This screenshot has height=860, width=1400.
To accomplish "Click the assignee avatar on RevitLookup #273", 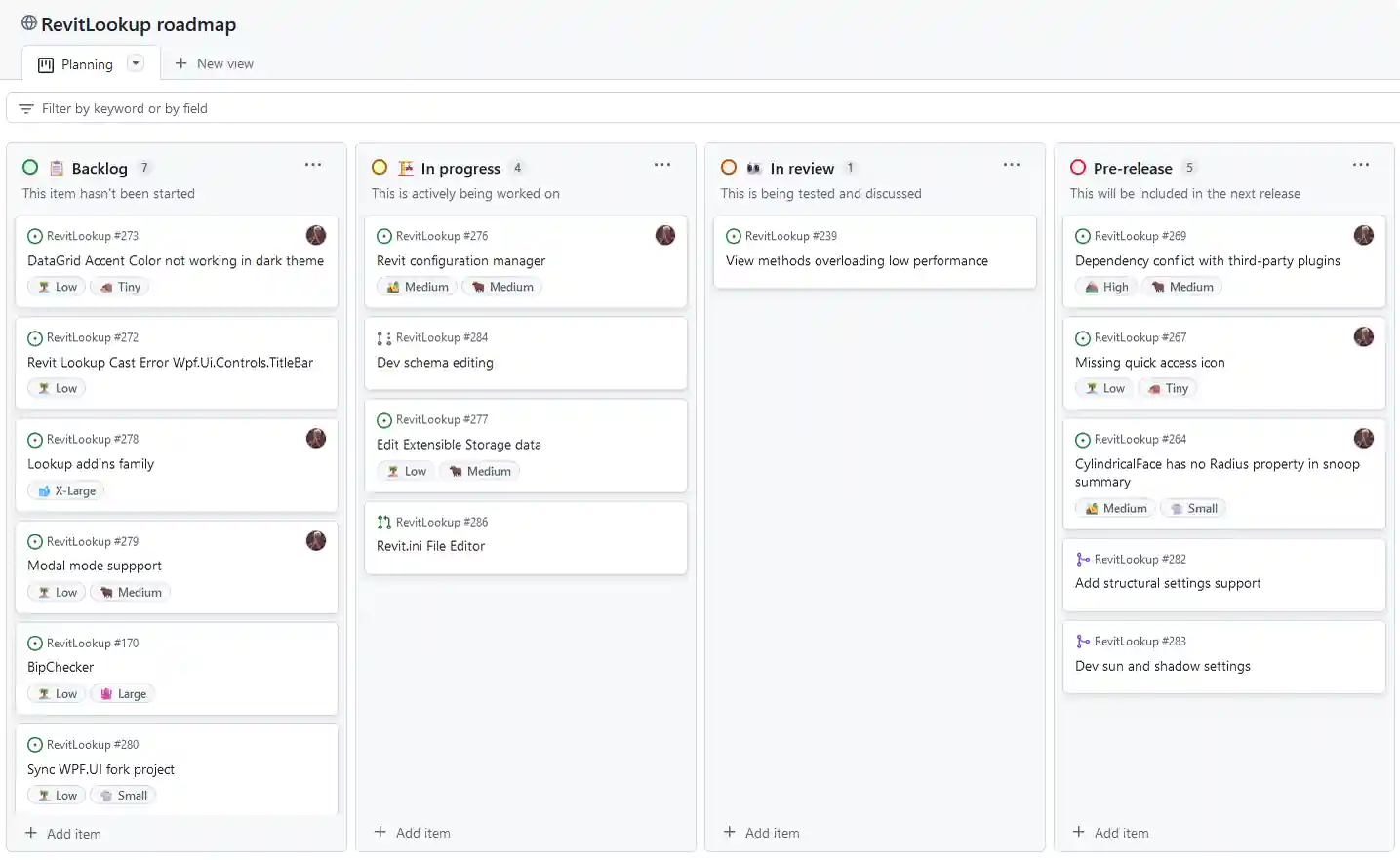I will (315, 234).
